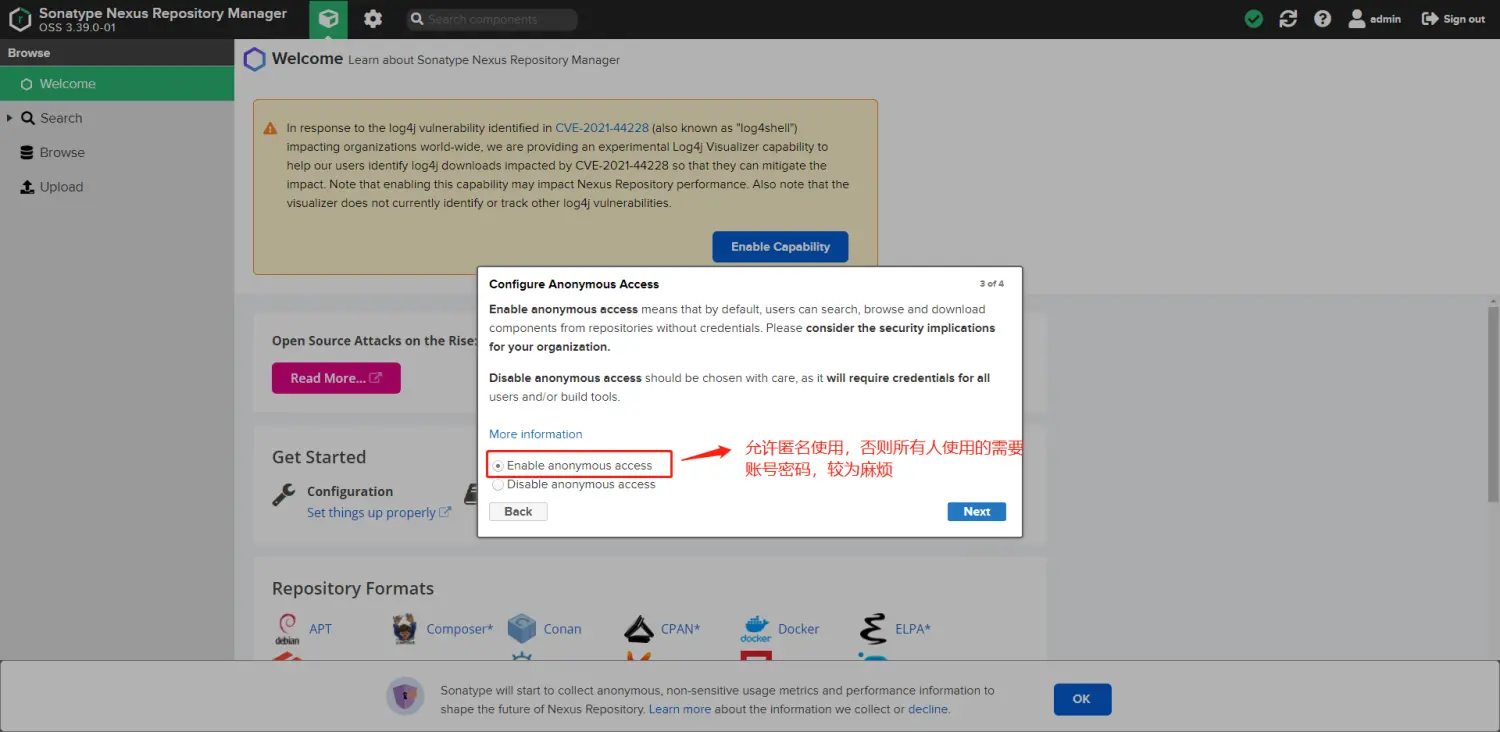Click the Docker repository format icon
1500x732 pixels.
click(755, 629)
